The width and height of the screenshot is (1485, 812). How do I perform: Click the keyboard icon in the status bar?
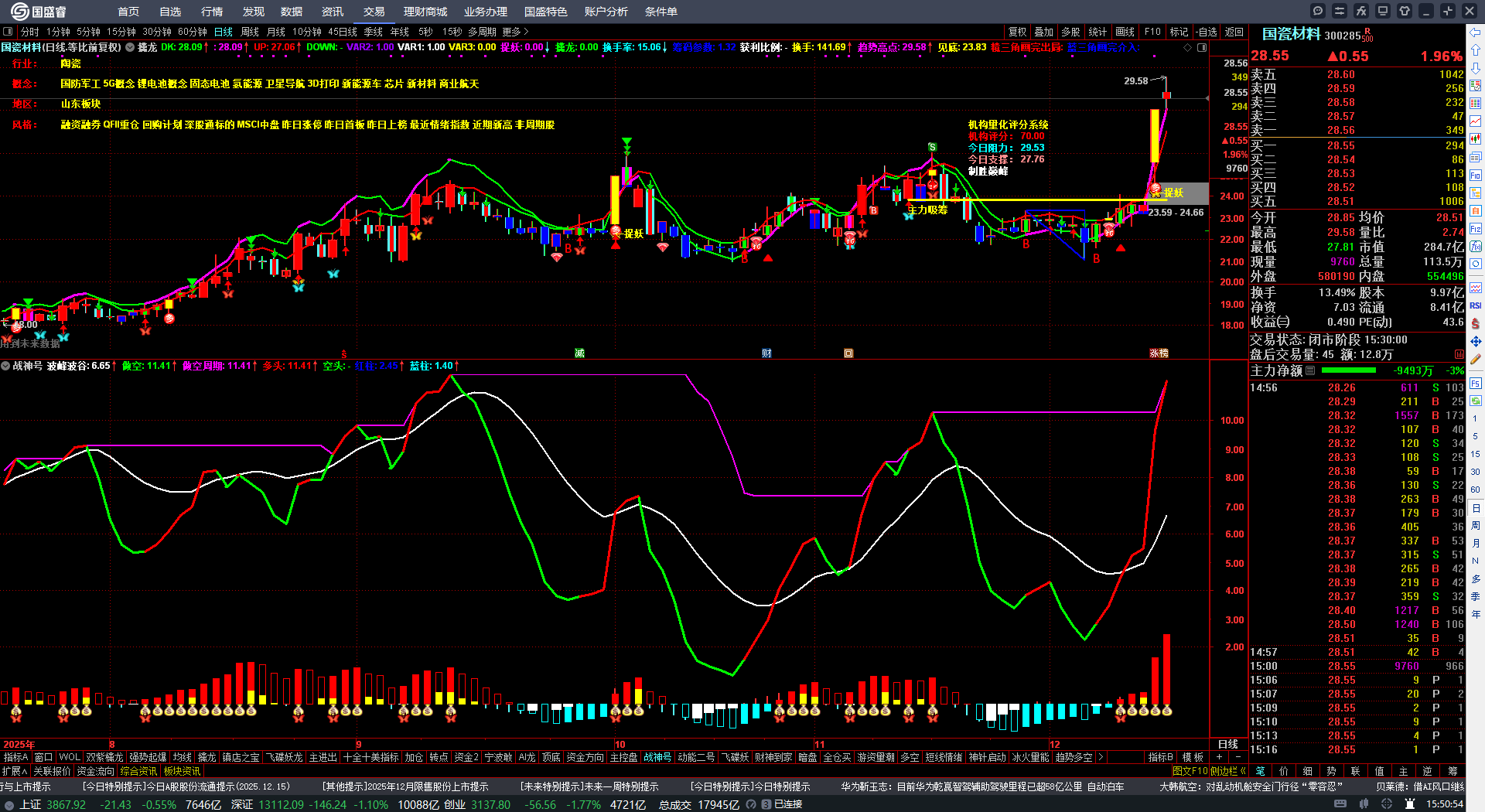point(1340,804)
